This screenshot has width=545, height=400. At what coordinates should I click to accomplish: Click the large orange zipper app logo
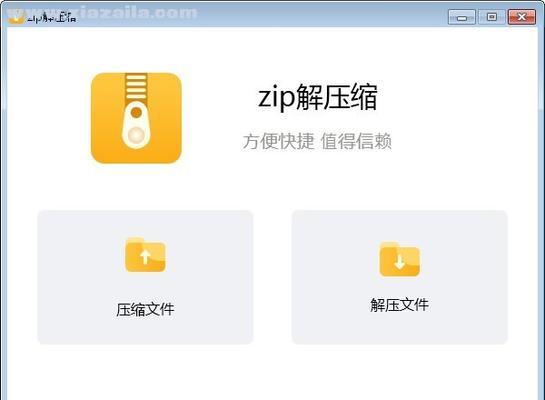tap(136, 118)
